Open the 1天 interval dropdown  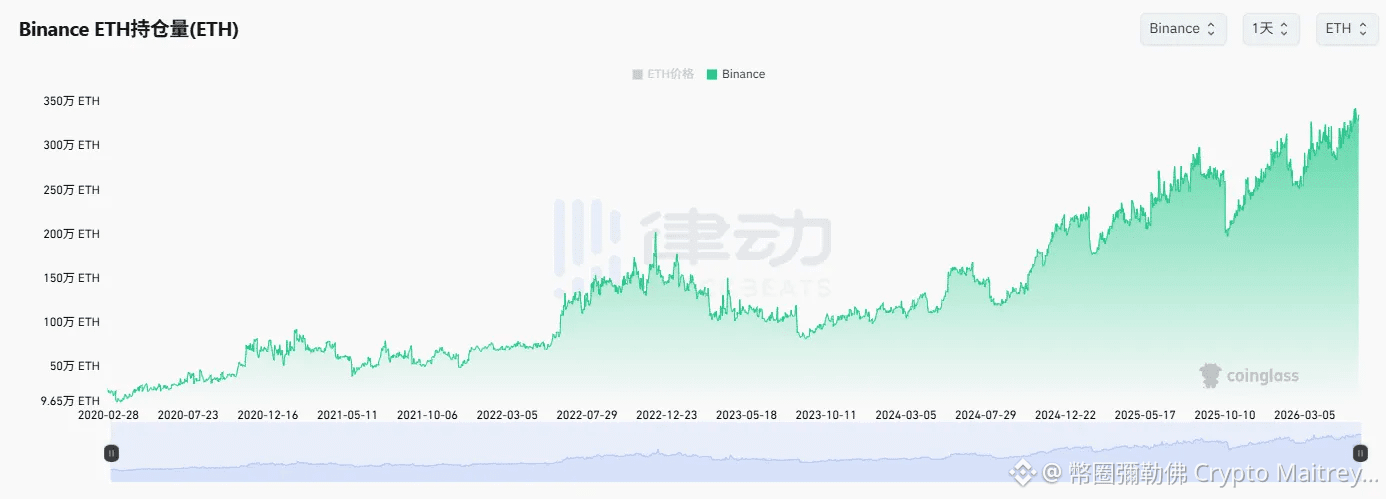pyautogui.click(x=1271, y=29)
